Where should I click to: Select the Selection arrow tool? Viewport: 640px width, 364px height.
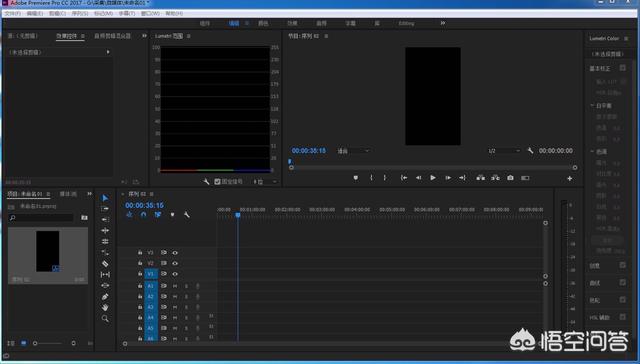point(105,198)
